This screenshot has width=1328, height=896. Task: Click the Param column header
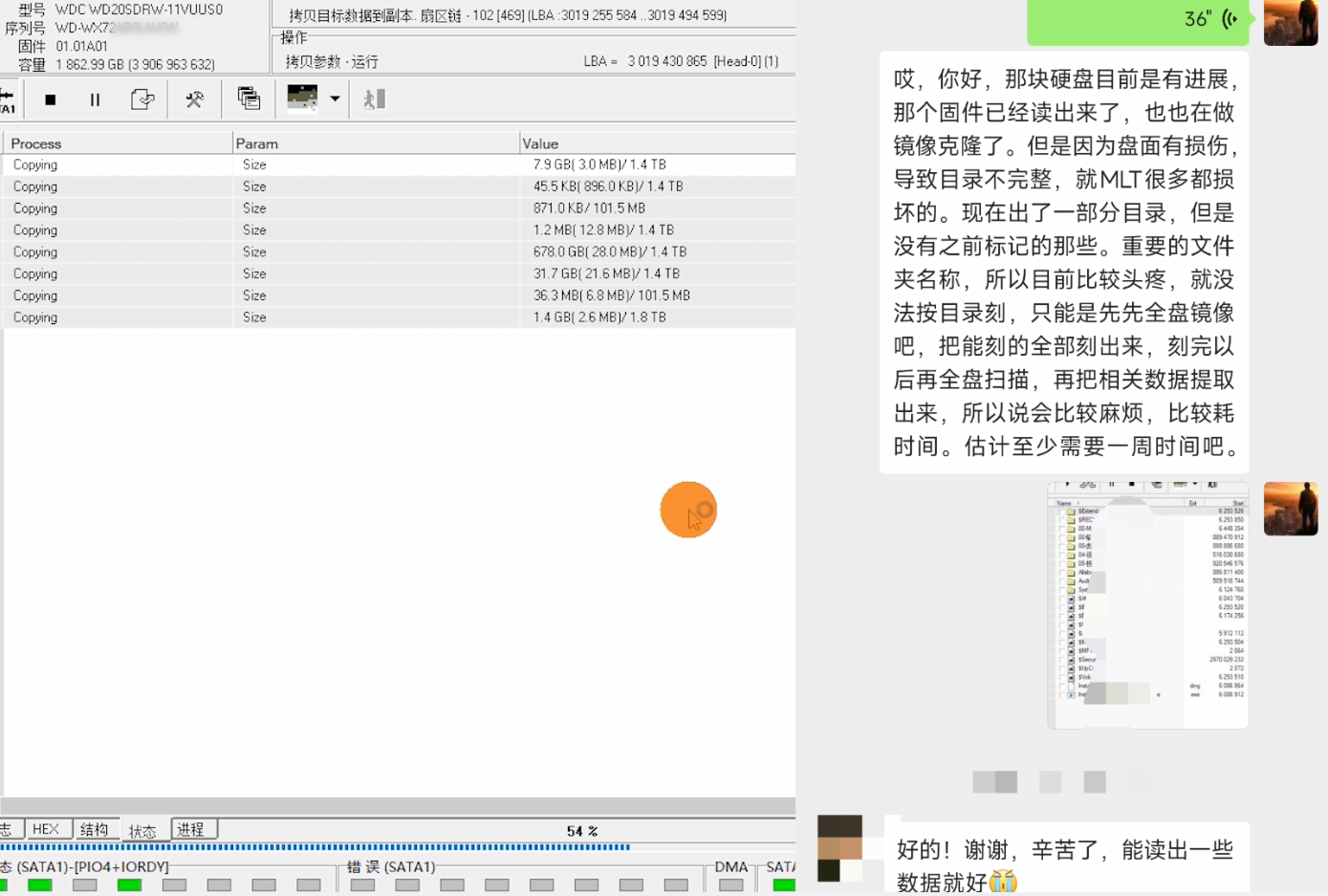click(256, 143)
